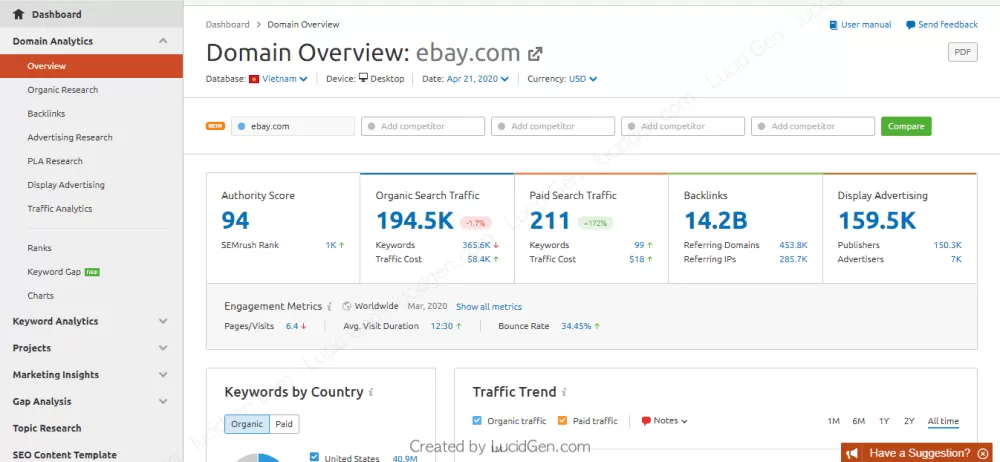1000x462 pixels.
Task: Click the Dashboard home icon
Action: pos(18,15)
